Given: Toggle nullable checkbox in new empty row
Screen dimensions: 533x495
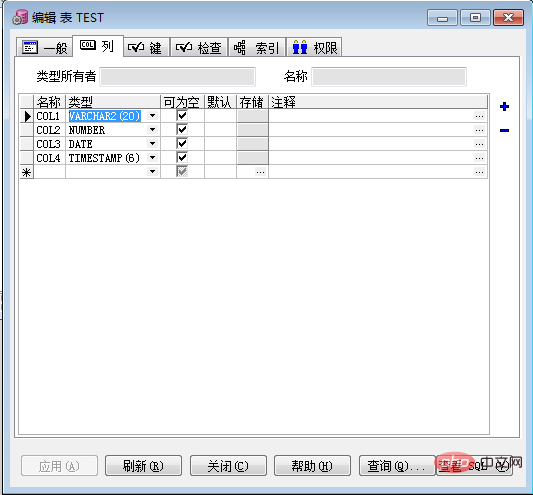Looking at the screenshot, I should [182, 171].
